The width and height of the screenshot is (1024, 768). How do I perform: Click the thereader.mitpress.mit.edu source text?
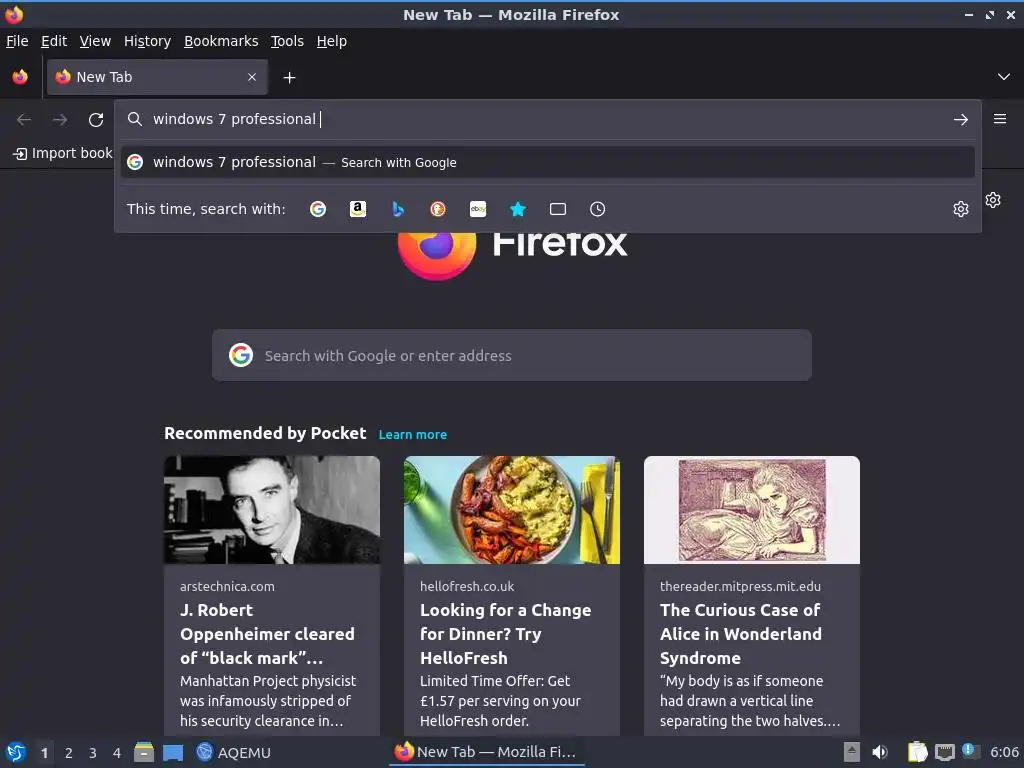pos(740,586)
